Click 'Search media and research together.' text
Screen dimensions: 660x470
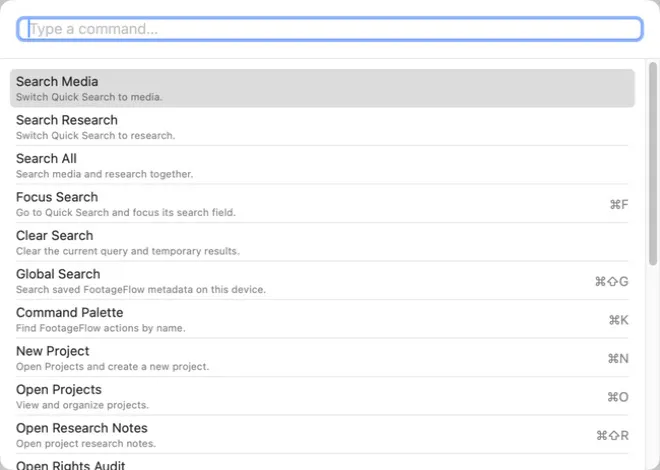click(104, 174)
